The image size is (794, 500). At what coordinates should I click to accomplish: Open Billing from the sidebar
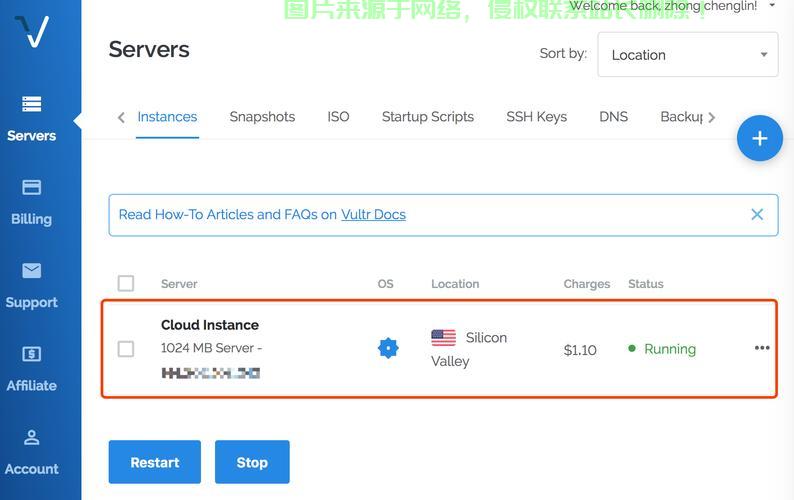coord(31,201)
